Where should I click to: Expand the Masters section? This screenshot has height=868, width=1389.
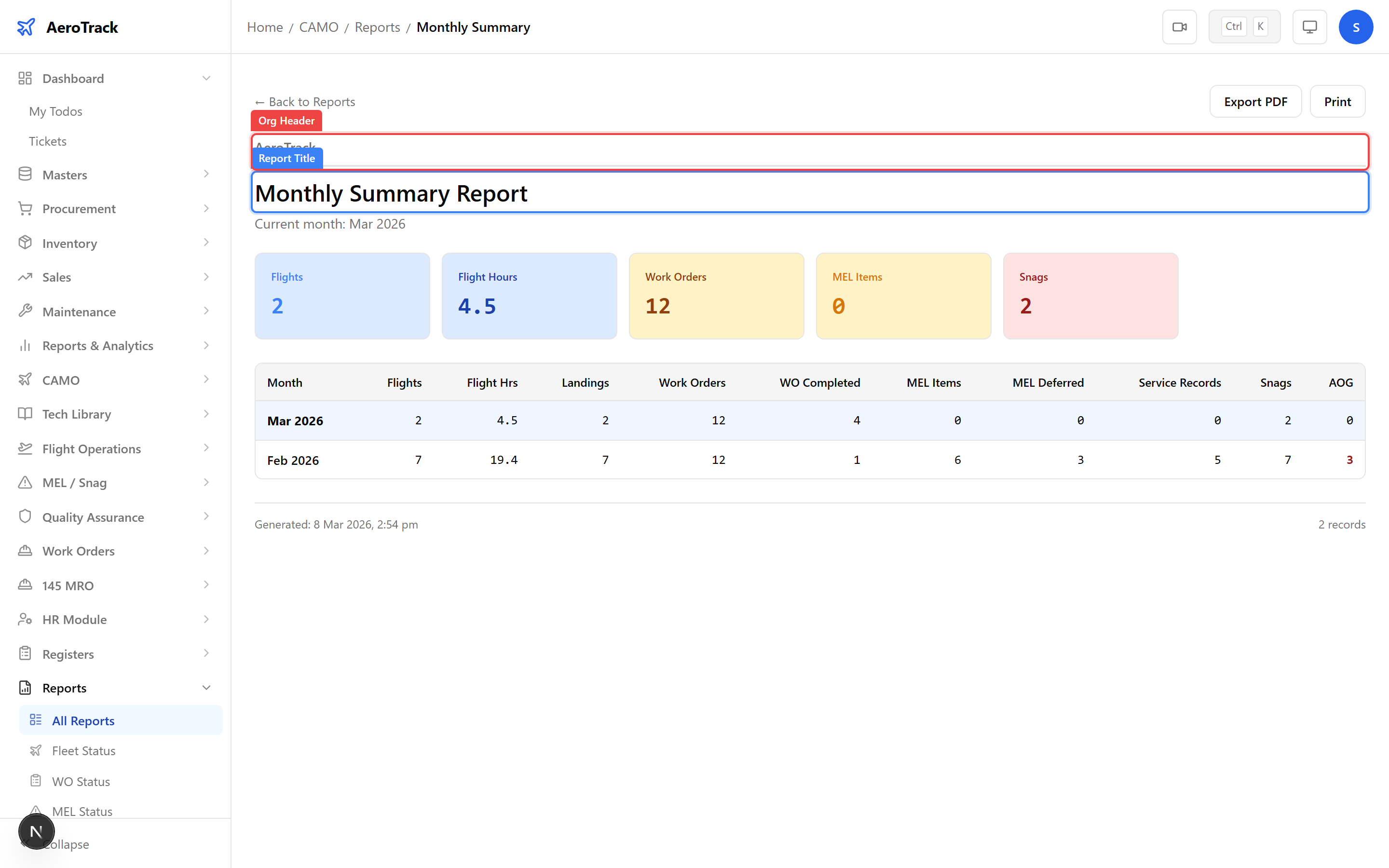pos(206,174)
